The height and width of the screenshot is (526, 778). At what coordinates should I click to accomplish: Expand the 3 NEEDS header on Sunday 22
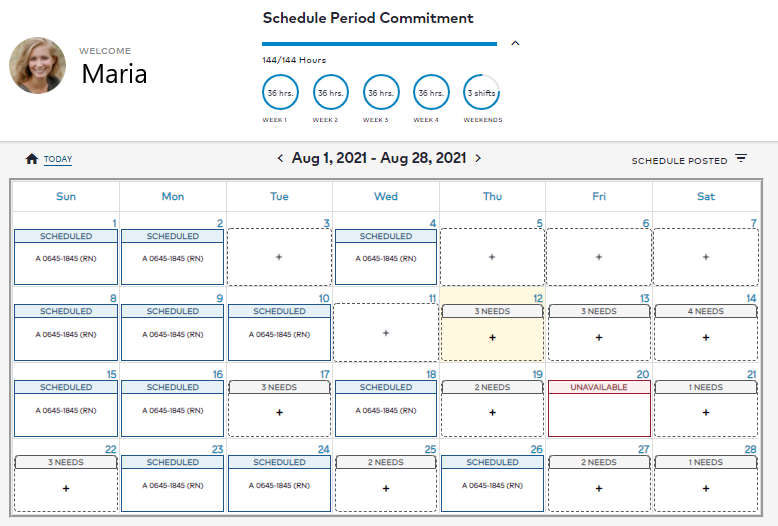click(65, 462)
